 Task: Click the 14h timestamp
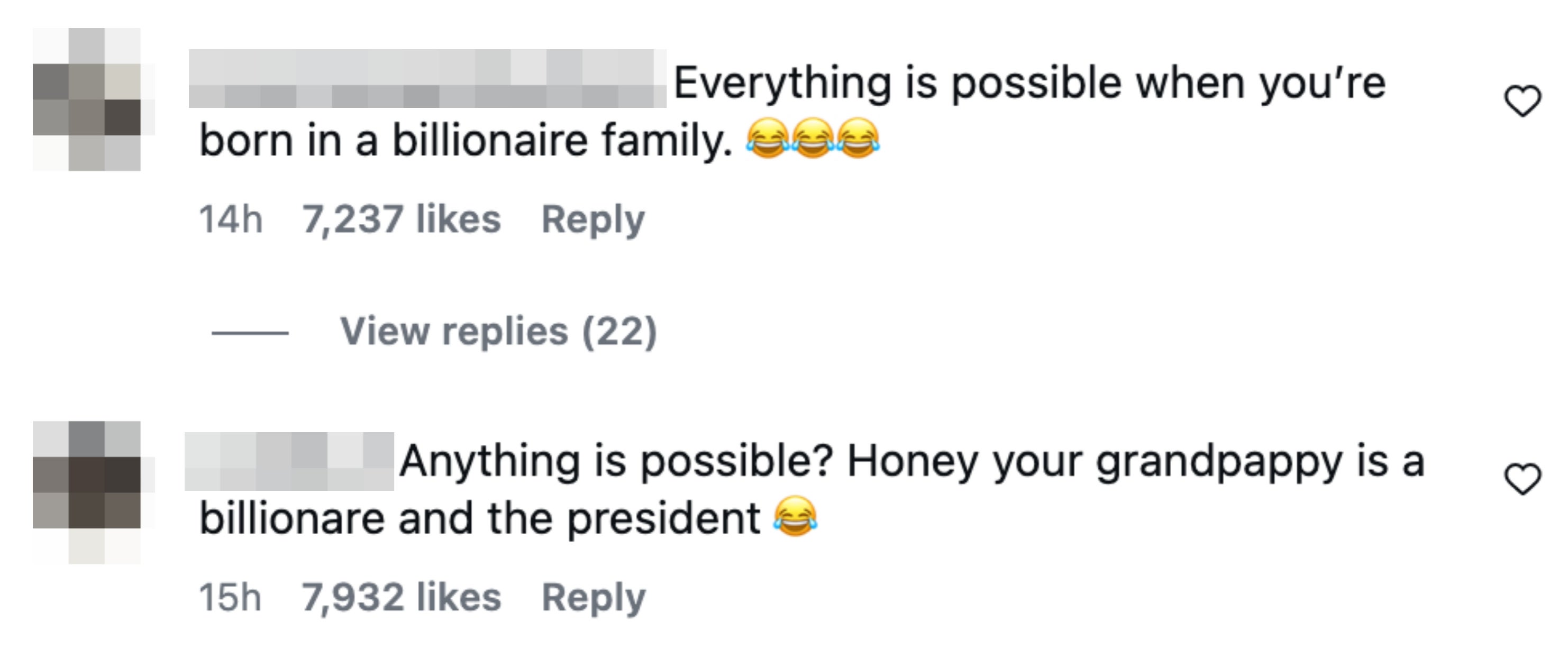231,219
